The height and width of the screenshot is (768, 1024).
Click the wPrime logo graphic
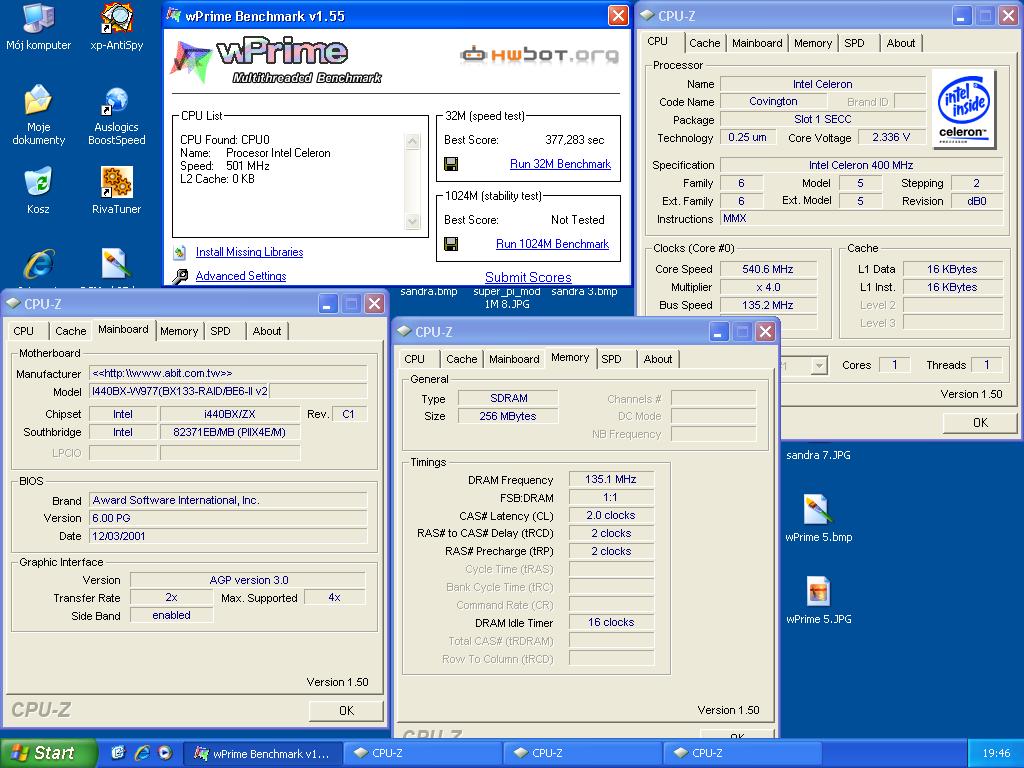coord(276,61)
